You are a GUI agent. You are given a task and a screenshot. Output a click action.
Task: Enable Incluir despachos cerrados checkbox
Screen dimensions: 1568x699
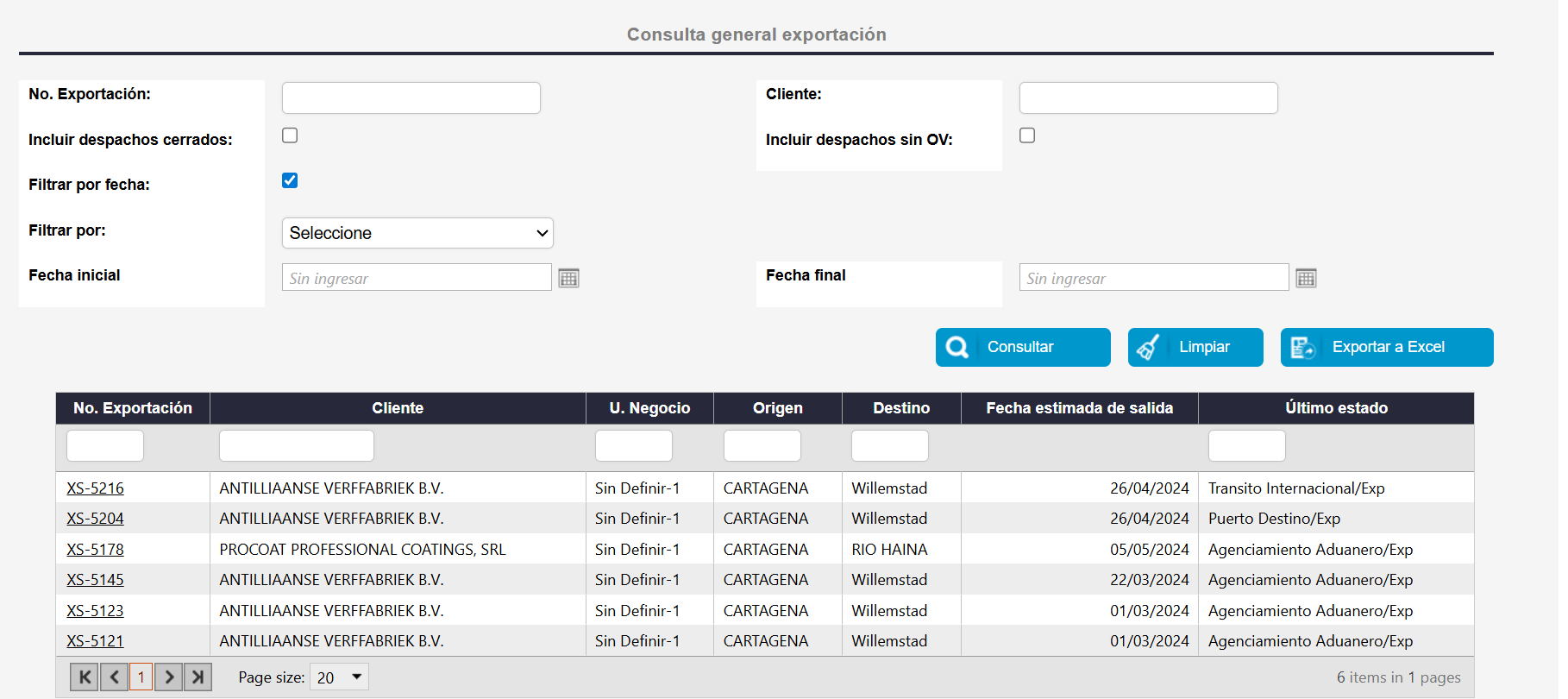[x=290, y=135]
